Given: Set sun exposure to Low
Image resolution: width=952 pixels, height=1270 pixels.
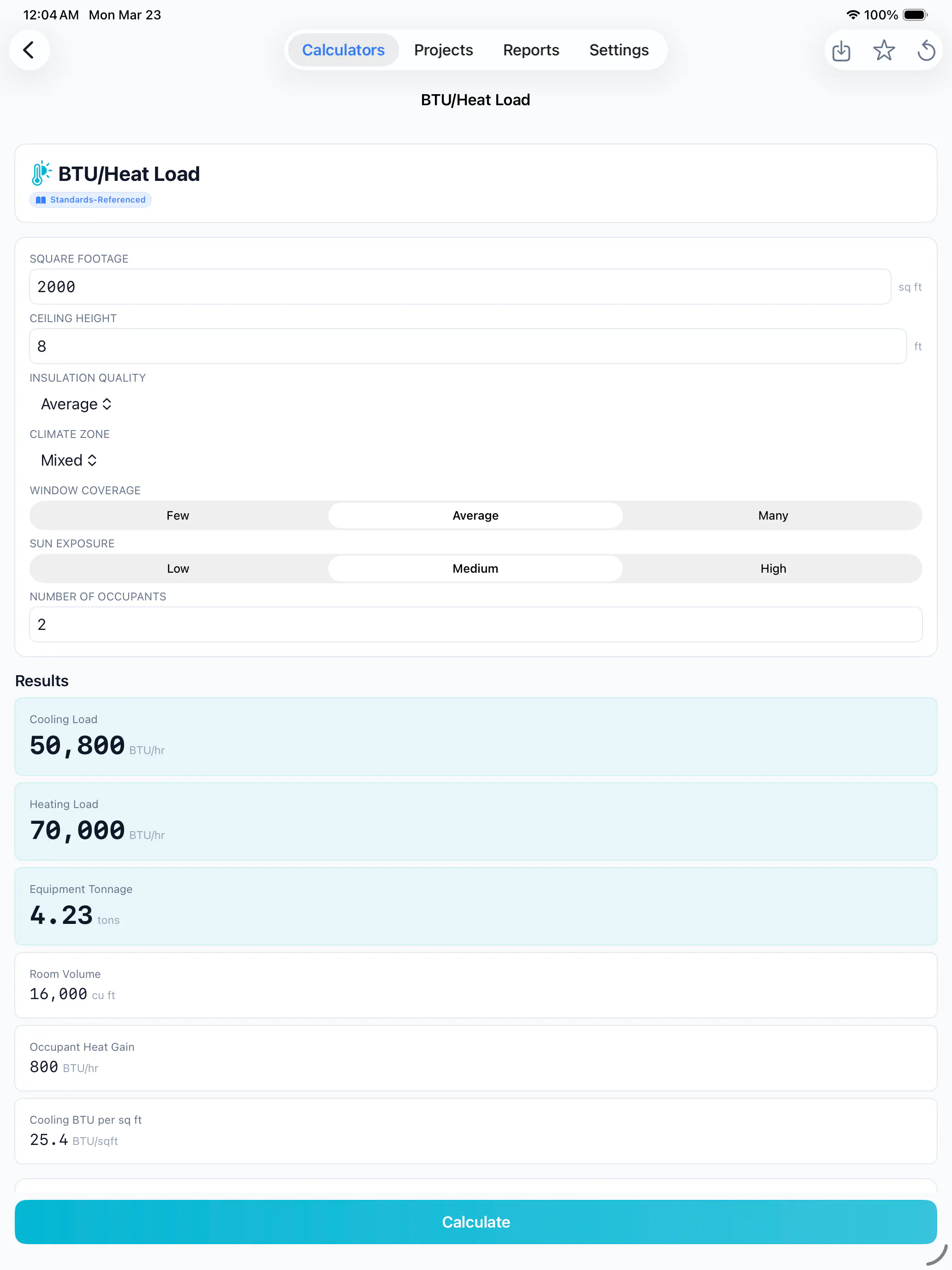Looking at the screenshot, I should tap(178, 569).
